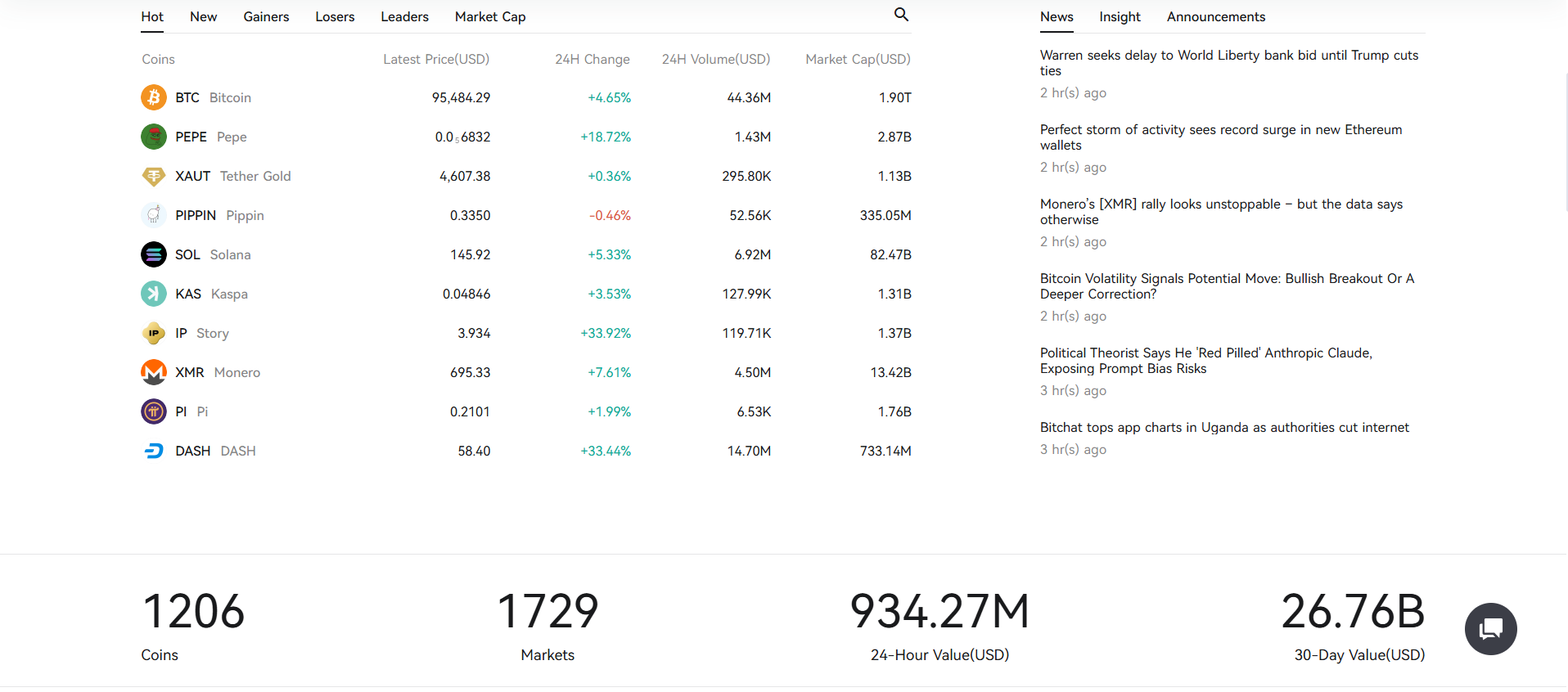
Task: Click the Pi coin icon
Action: point(154,411)
